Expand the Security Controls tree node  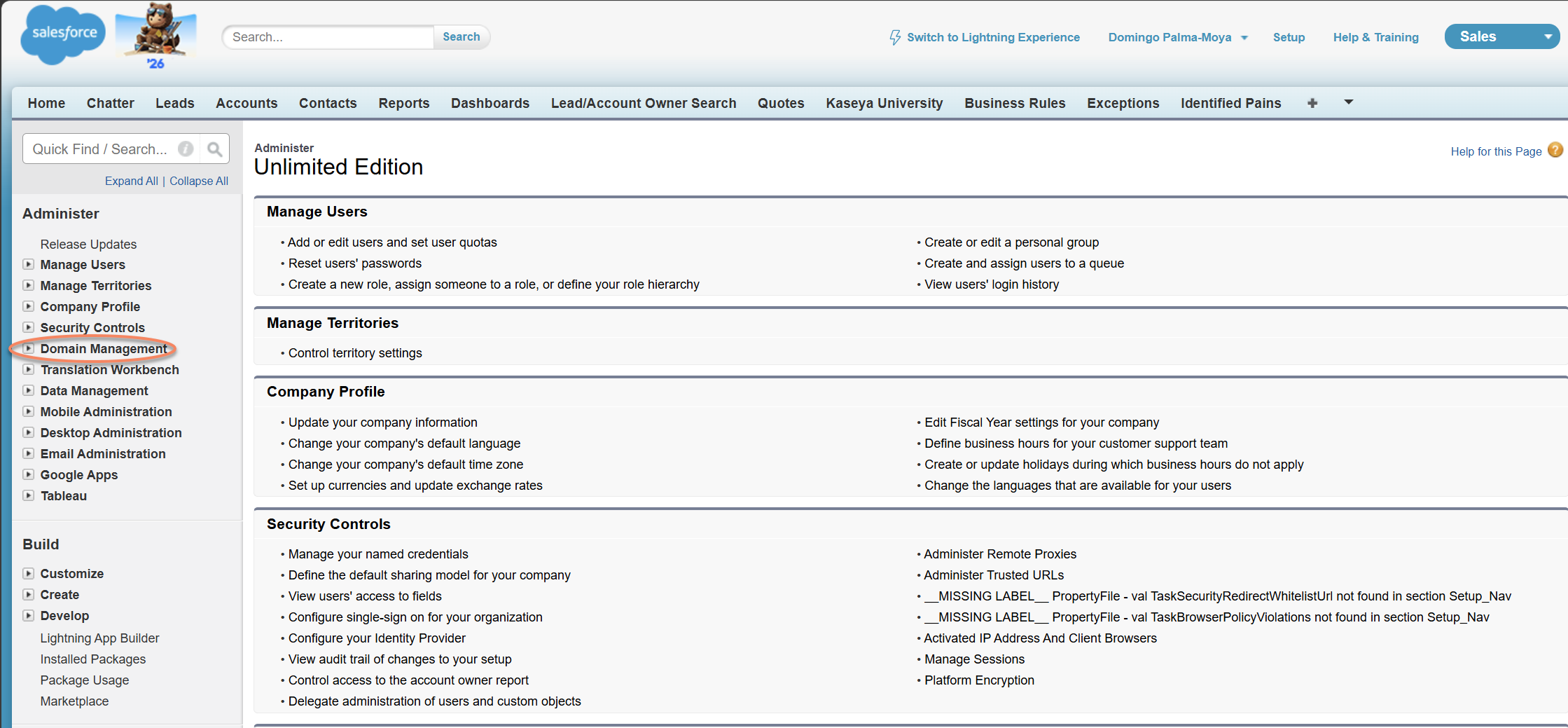[29, 327]
